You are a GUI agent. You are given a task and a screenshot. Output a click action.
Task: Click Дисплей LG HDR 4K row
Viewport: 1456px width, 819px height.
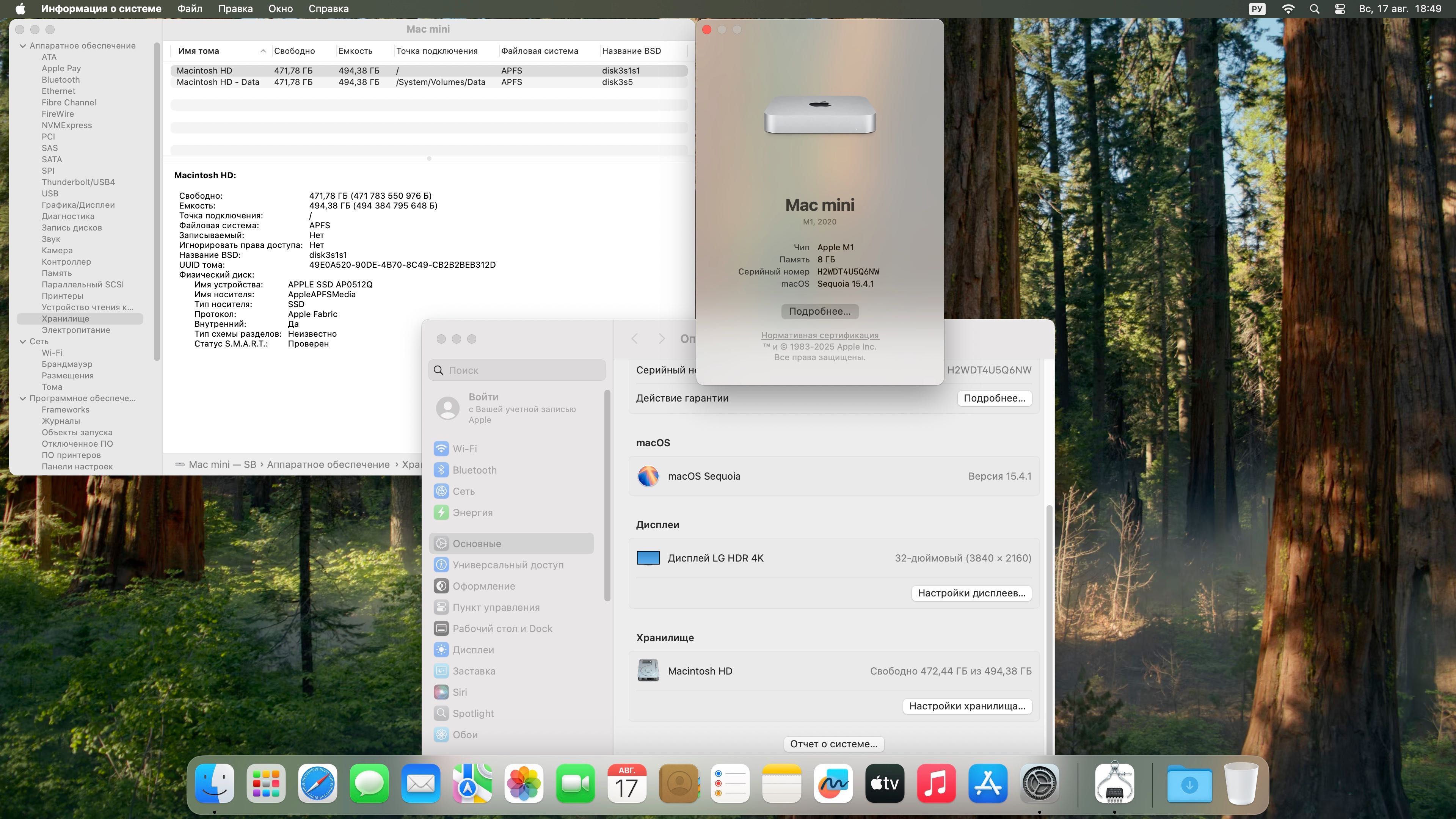click(x=834, y=559)
